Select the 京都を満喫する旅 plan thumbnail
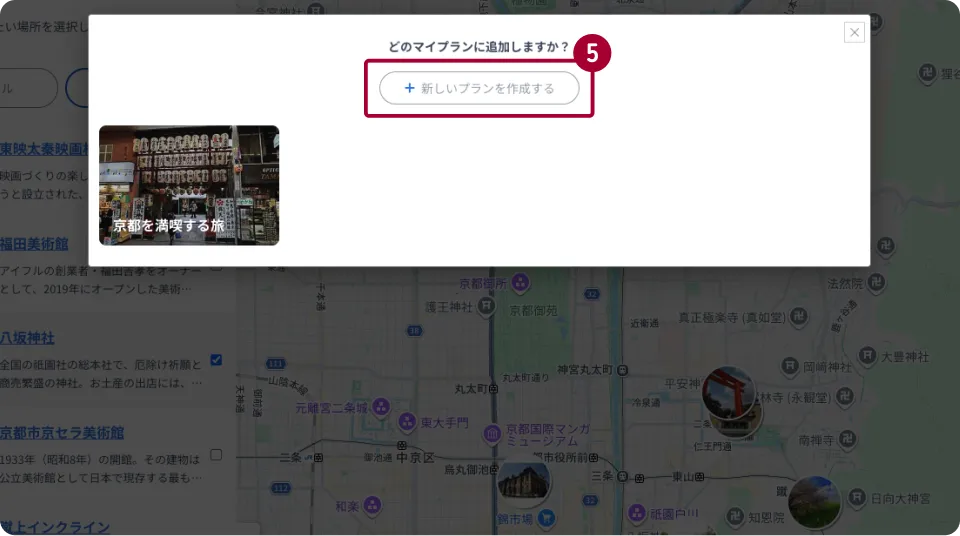 point(189,186)
